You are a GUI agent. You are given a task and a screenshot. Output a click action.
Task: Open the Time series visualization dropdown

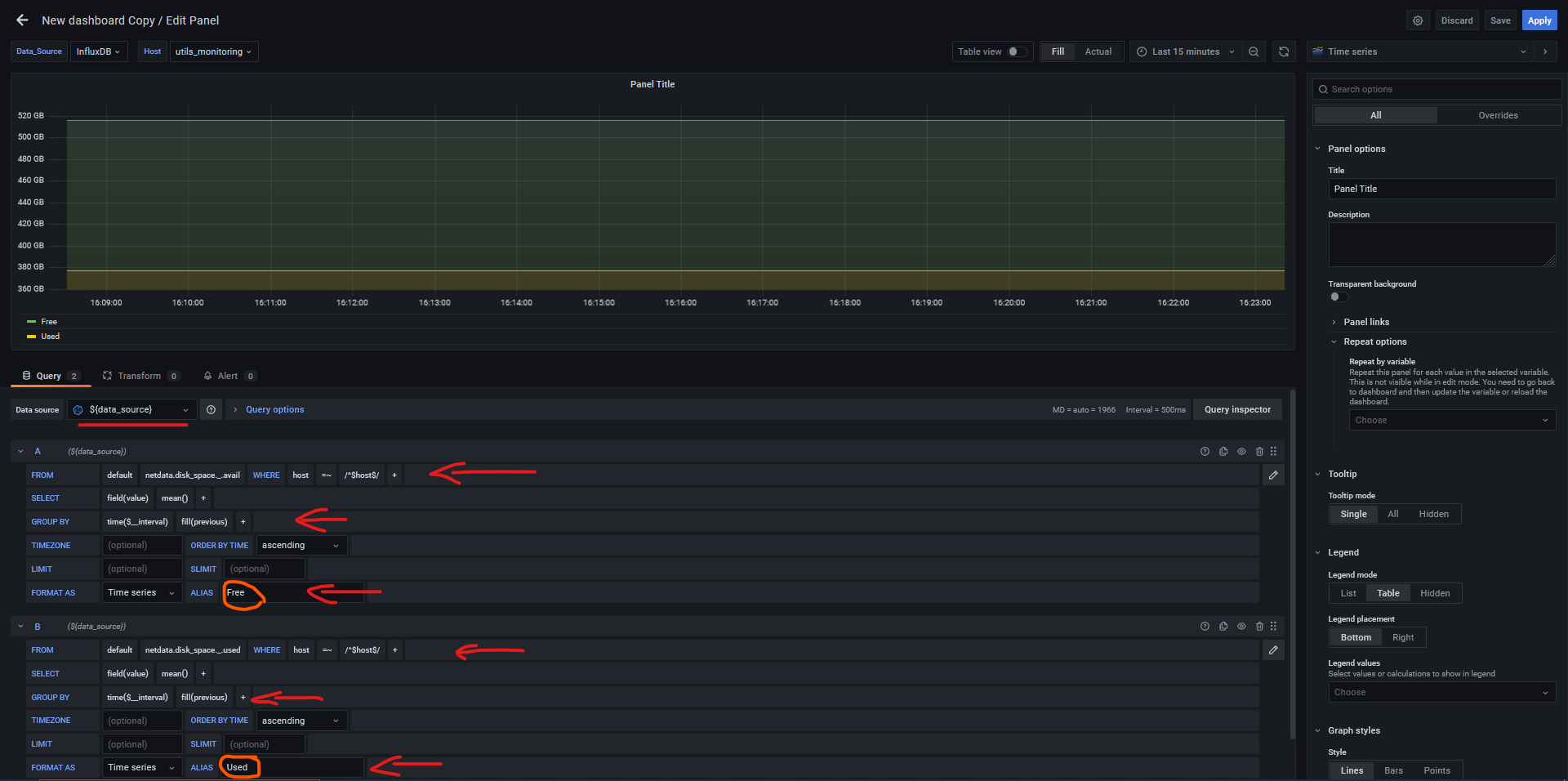pos(1419,51)
